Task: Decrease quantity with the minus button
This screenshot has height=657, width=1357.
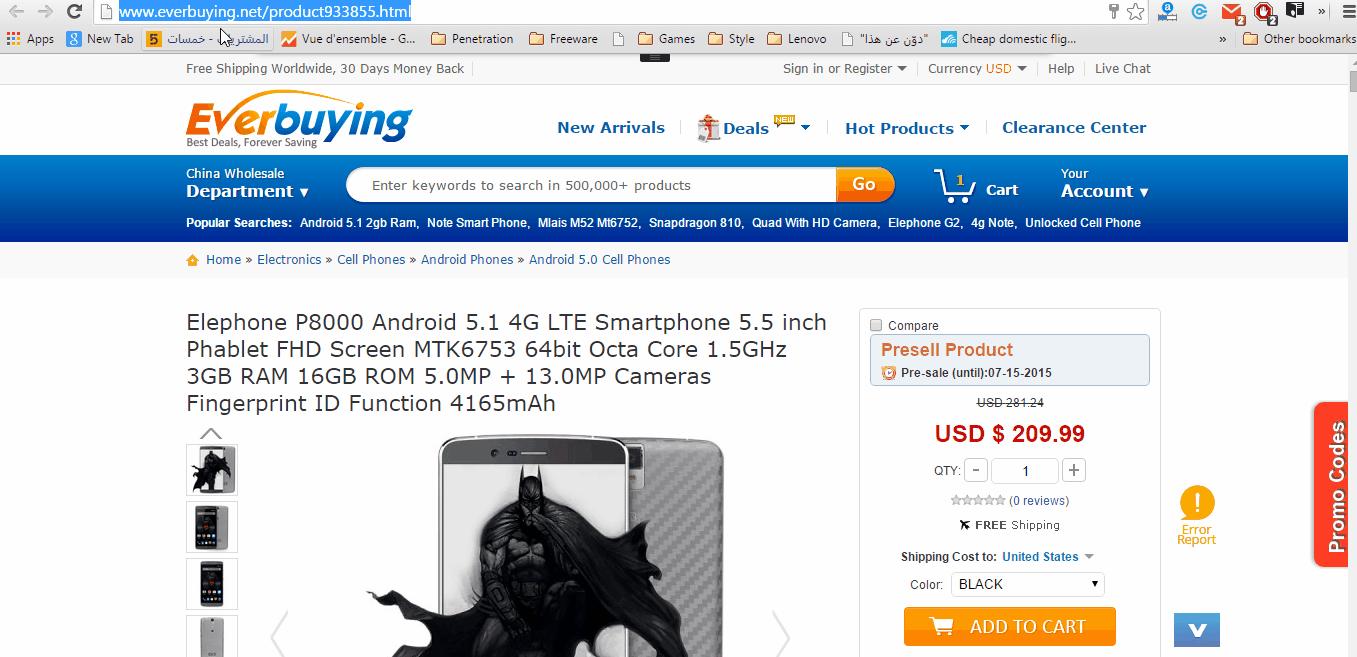Action: (x=976, y=470)
